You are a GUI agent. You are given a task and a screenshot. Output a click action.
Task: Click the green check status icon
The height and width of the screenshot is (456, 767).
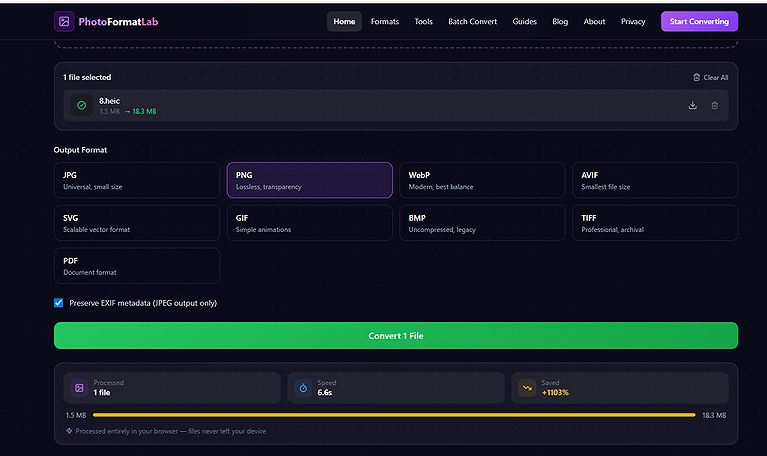click(x=82, y=105)
